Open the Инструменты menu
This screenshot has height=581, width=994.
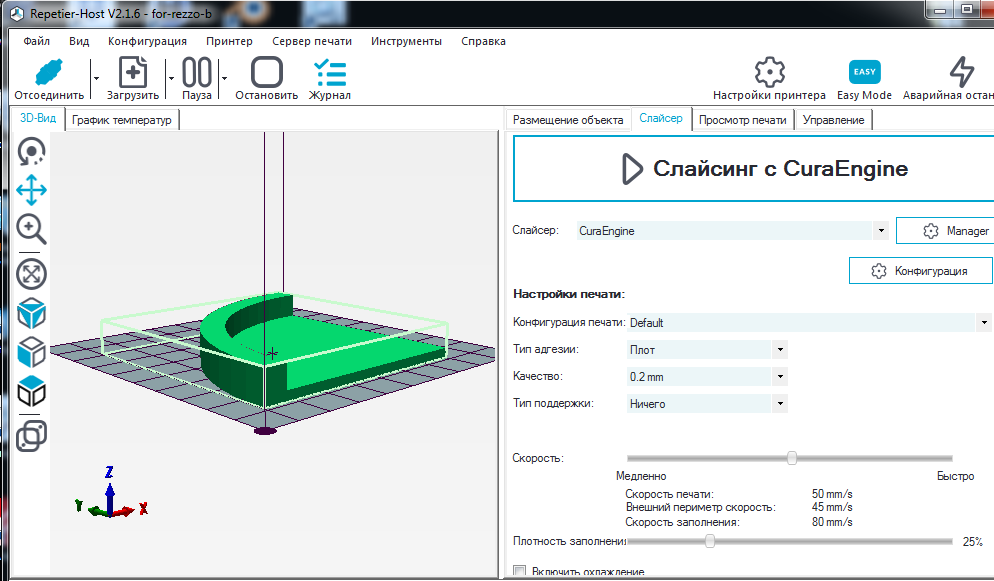click(406, 41)
